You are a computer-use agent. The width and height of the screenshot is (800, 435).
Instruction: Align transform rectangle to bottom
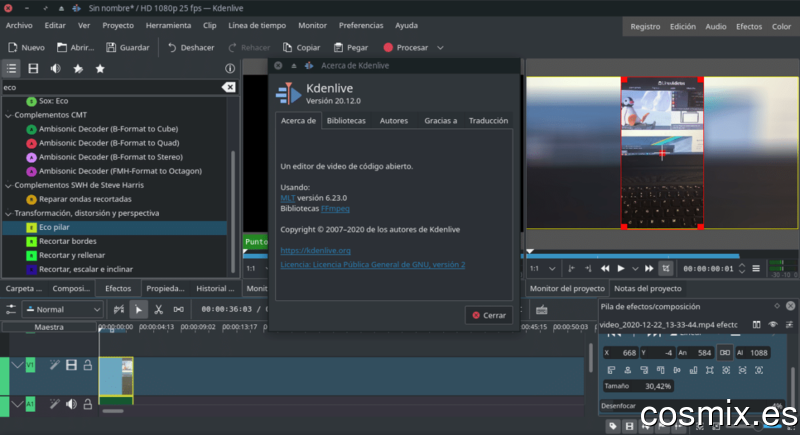coord(693,370)
